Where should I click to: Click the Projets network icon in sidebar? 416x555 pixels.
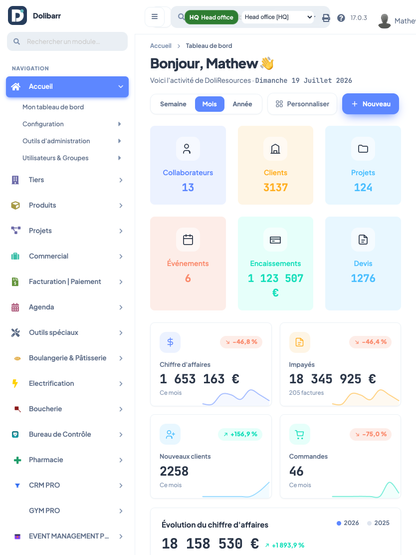(16, 230)
